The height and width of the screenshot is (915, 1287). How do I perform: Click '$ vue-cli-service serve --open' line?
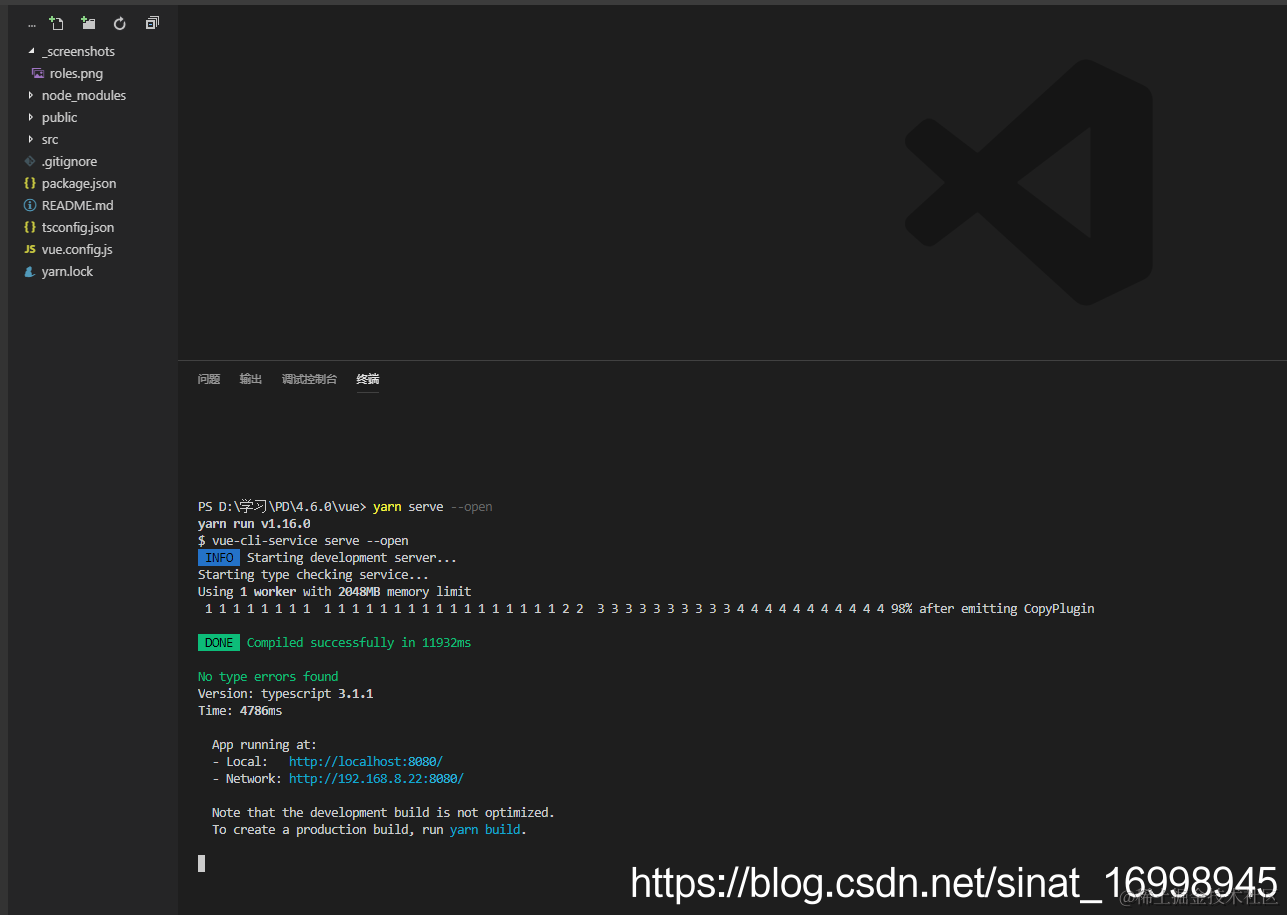(x=303, y=540)
